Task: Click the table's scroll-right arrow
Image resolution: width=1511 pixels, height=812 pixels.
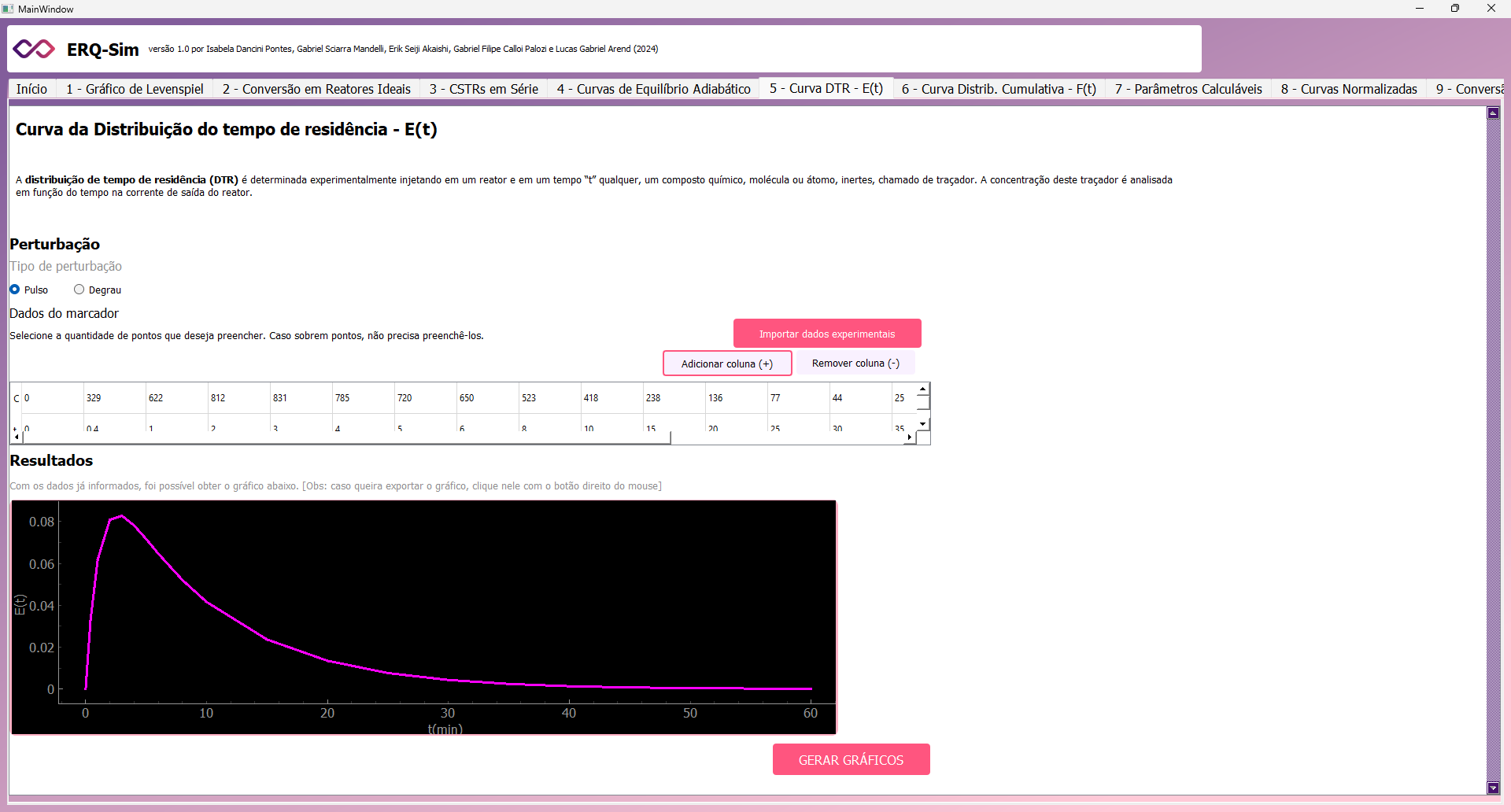Action: coord(910,437)
